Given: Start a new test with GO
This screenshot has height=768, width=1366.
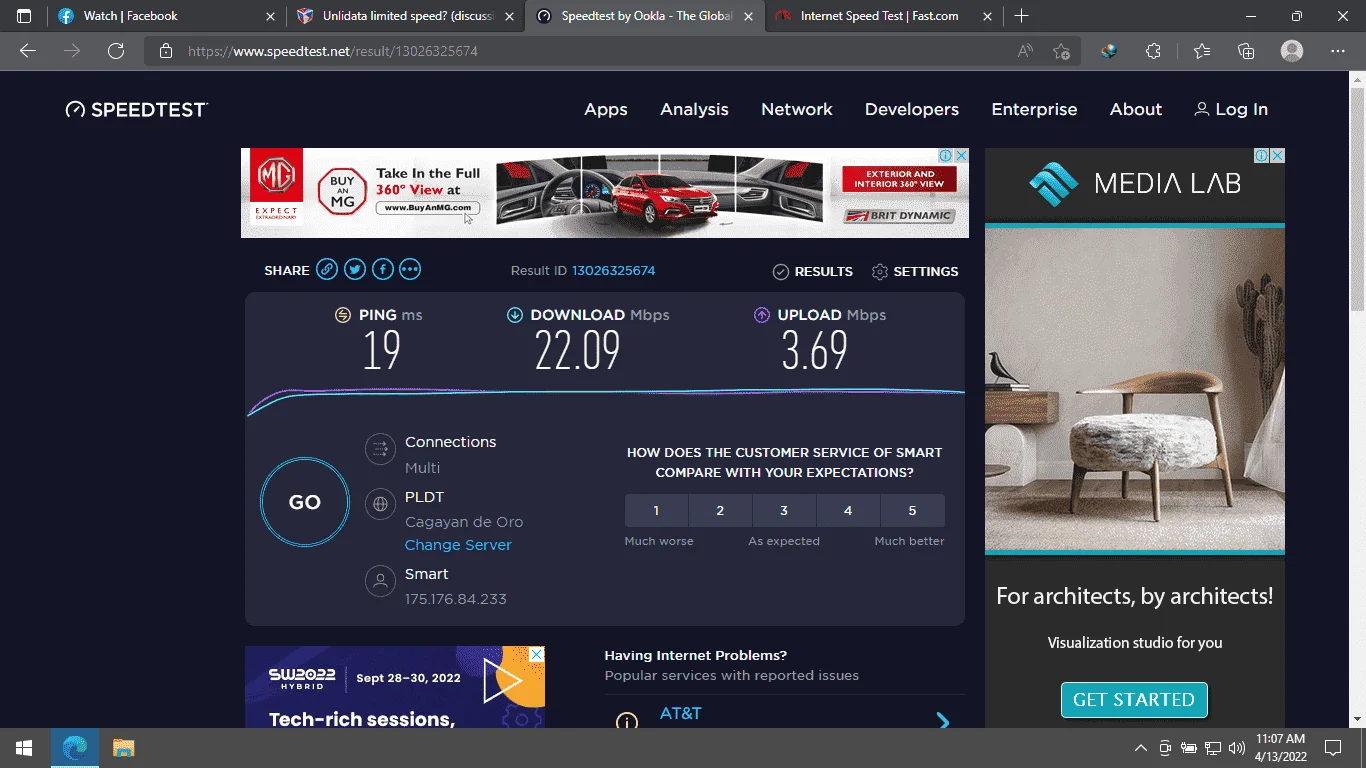Looking at the screenshot, I should [305, 503].
